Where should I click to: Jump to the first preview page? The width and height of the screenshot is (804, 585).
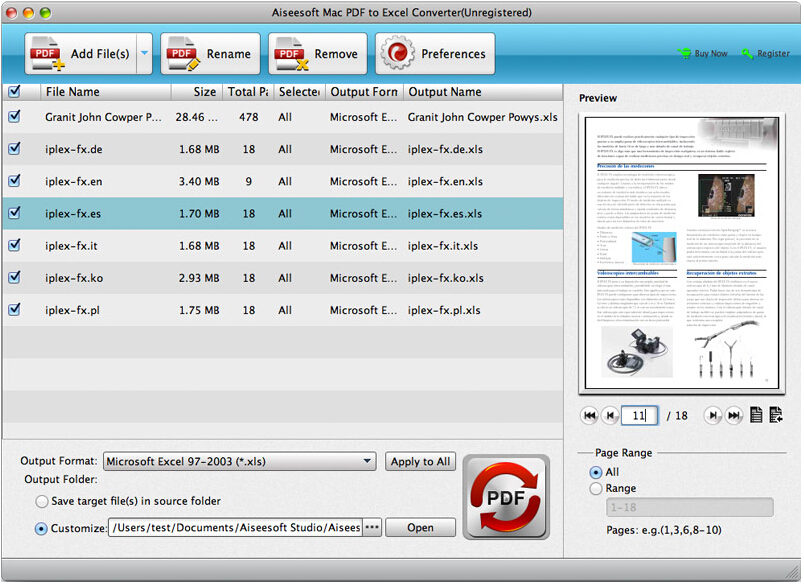tap(589, 416)
